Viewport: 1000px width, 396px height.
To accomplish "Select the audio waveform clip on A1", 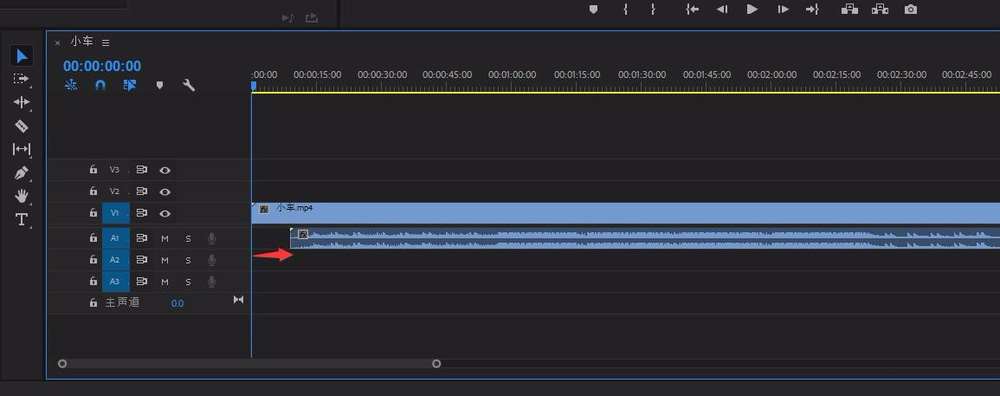I will click(x=645, y=239).
